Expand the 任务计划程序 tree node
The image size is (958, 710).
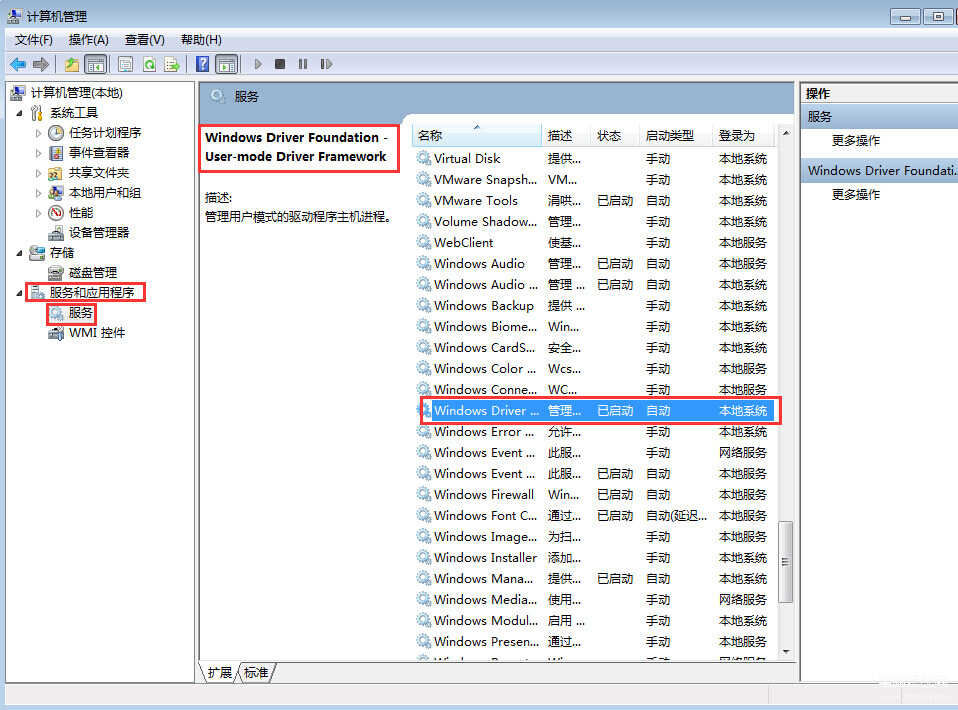click(x=39, y=133)
